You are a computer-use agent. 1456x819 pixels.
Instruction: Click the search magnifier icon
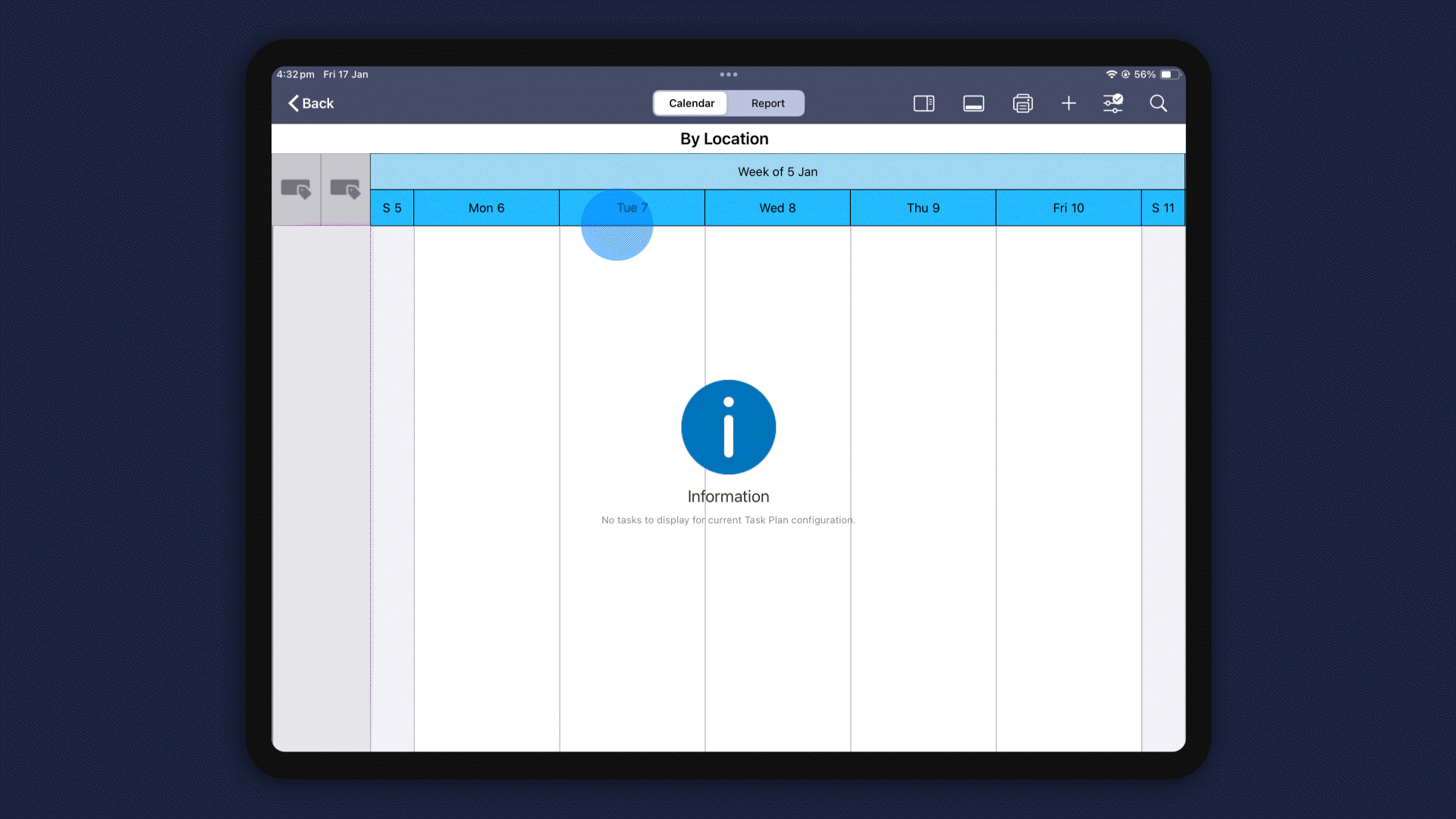(1158, 103)
